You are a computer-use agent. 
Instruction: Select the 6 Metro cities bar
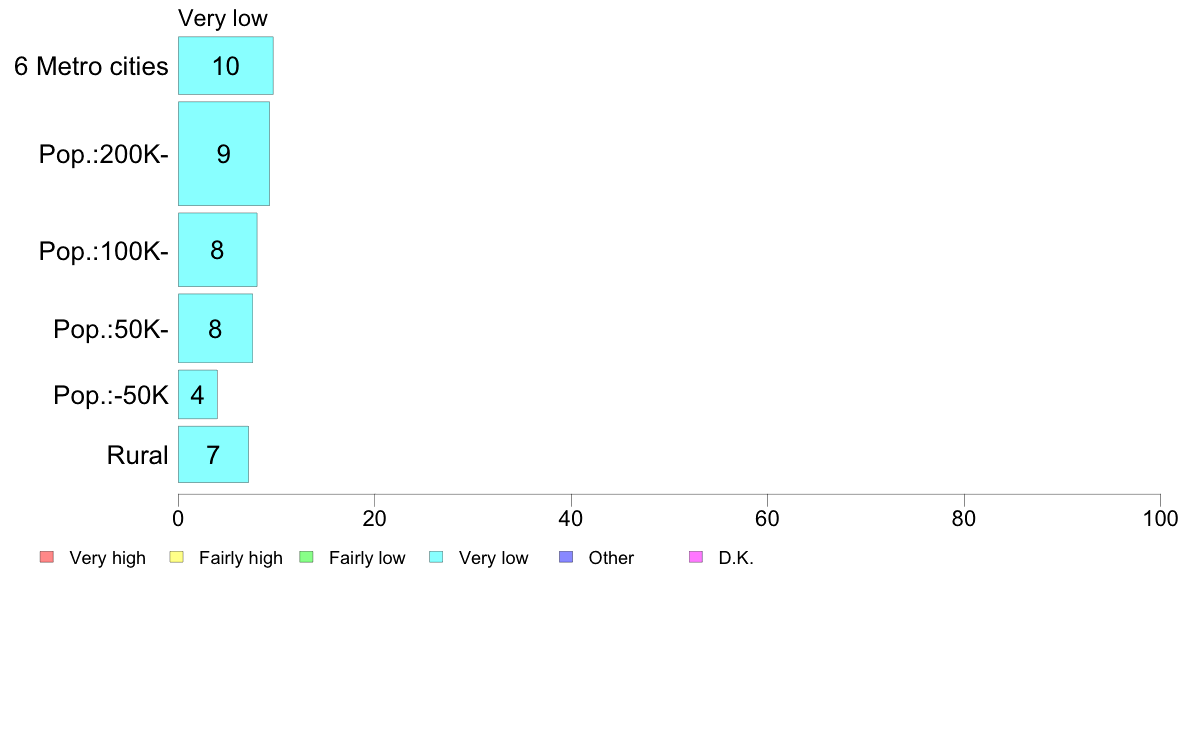pos(226,66)
